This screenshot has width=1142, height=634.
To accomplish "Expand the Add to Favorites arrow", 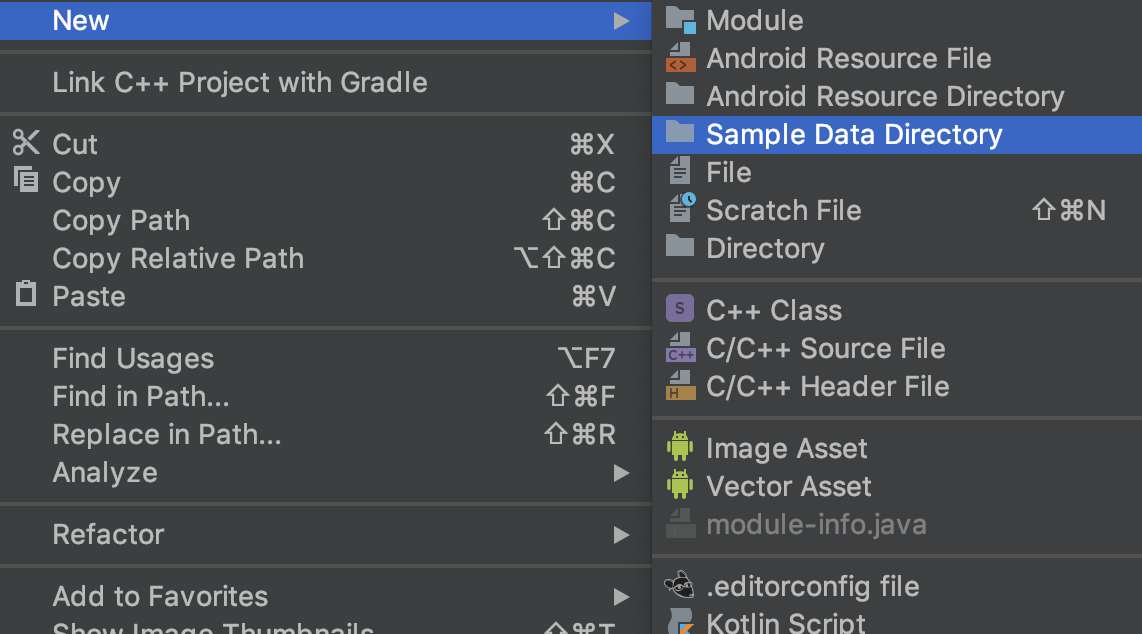I will tap(622, 597).
